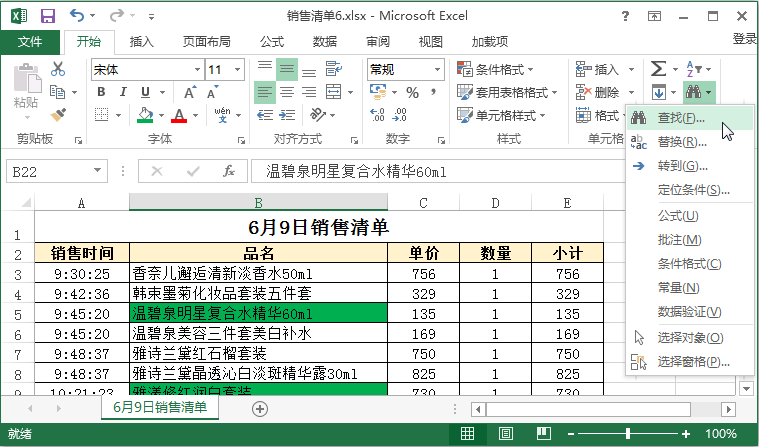Cut selection with the scissors icon
The width and height of the screenshot is (759, 447).
click(x=58, y=69)
